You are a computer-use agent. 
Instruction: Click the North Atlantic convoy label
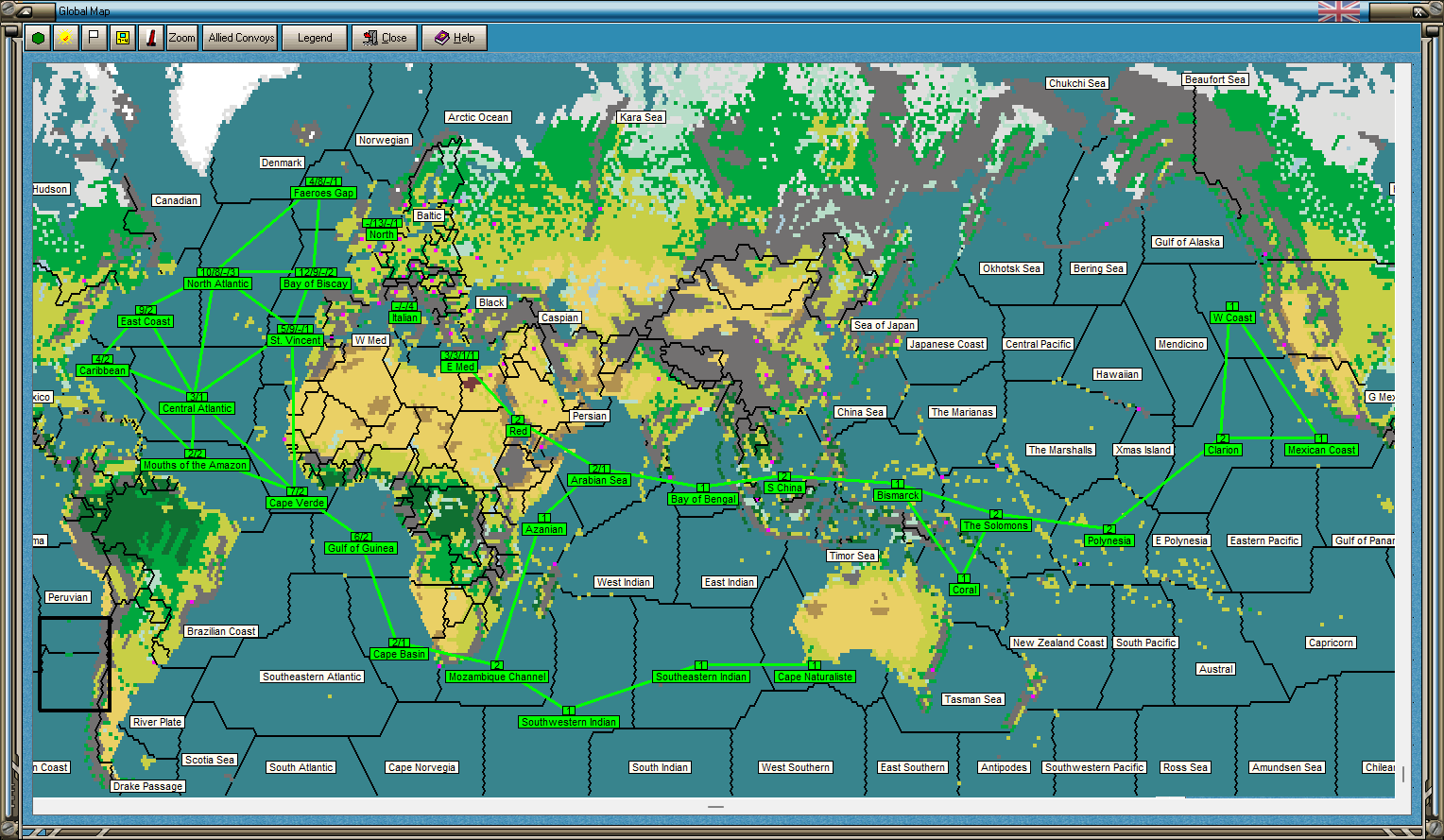pos(217,283)
